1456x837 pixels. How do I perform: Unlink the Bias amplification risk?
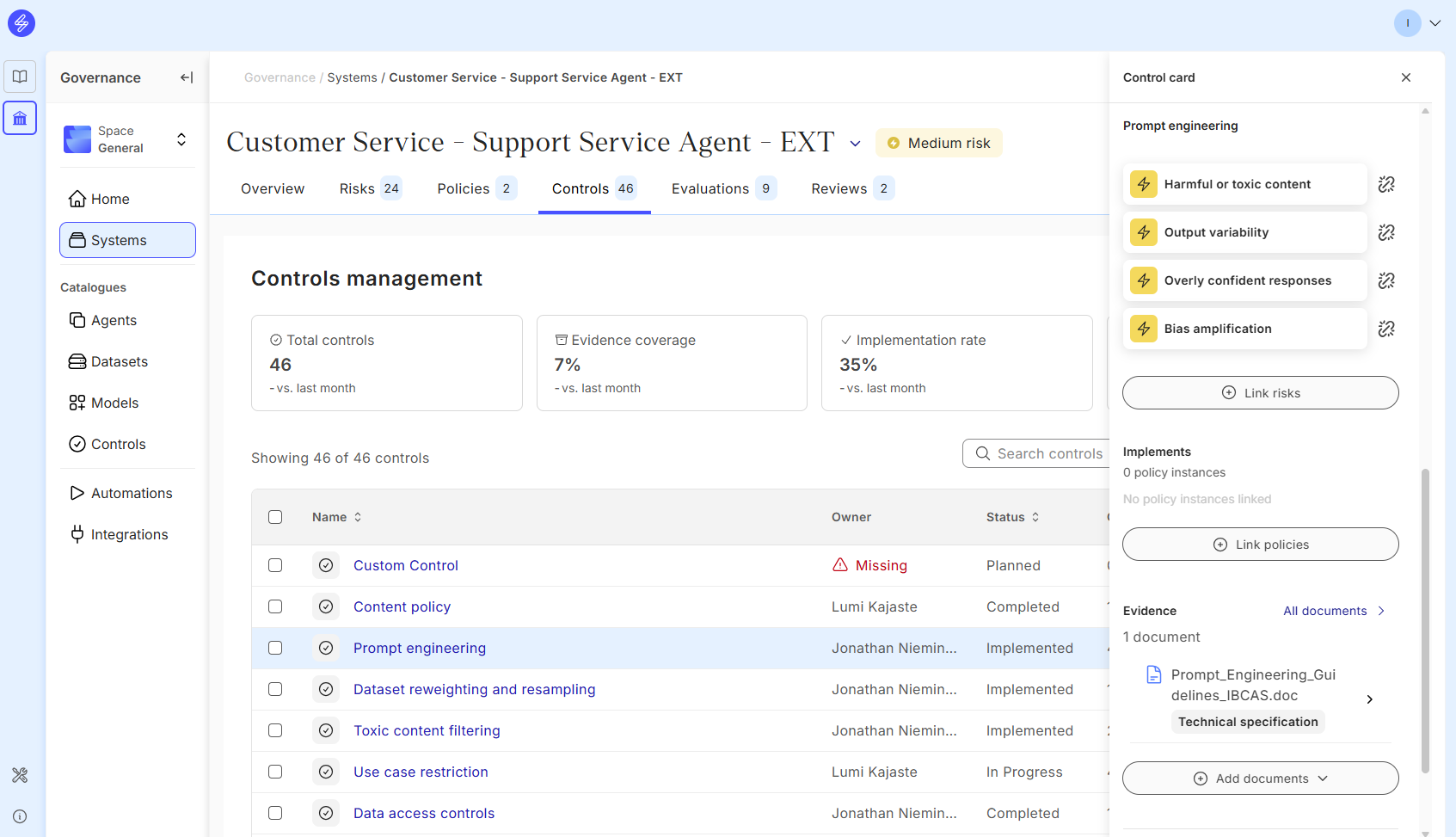click(x=1386, y=329)
